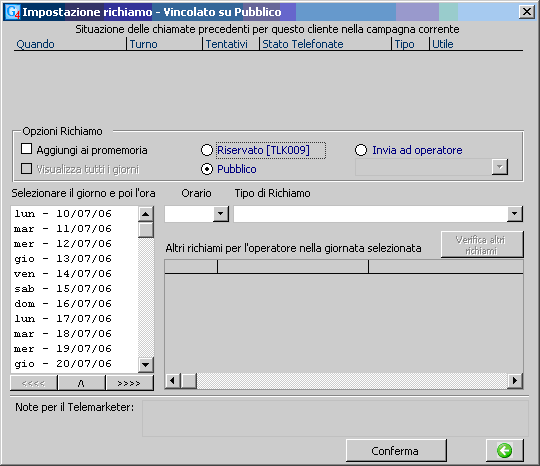Click the Stato Telefonate column header
The image size is (540, 466).
point(303,44)
